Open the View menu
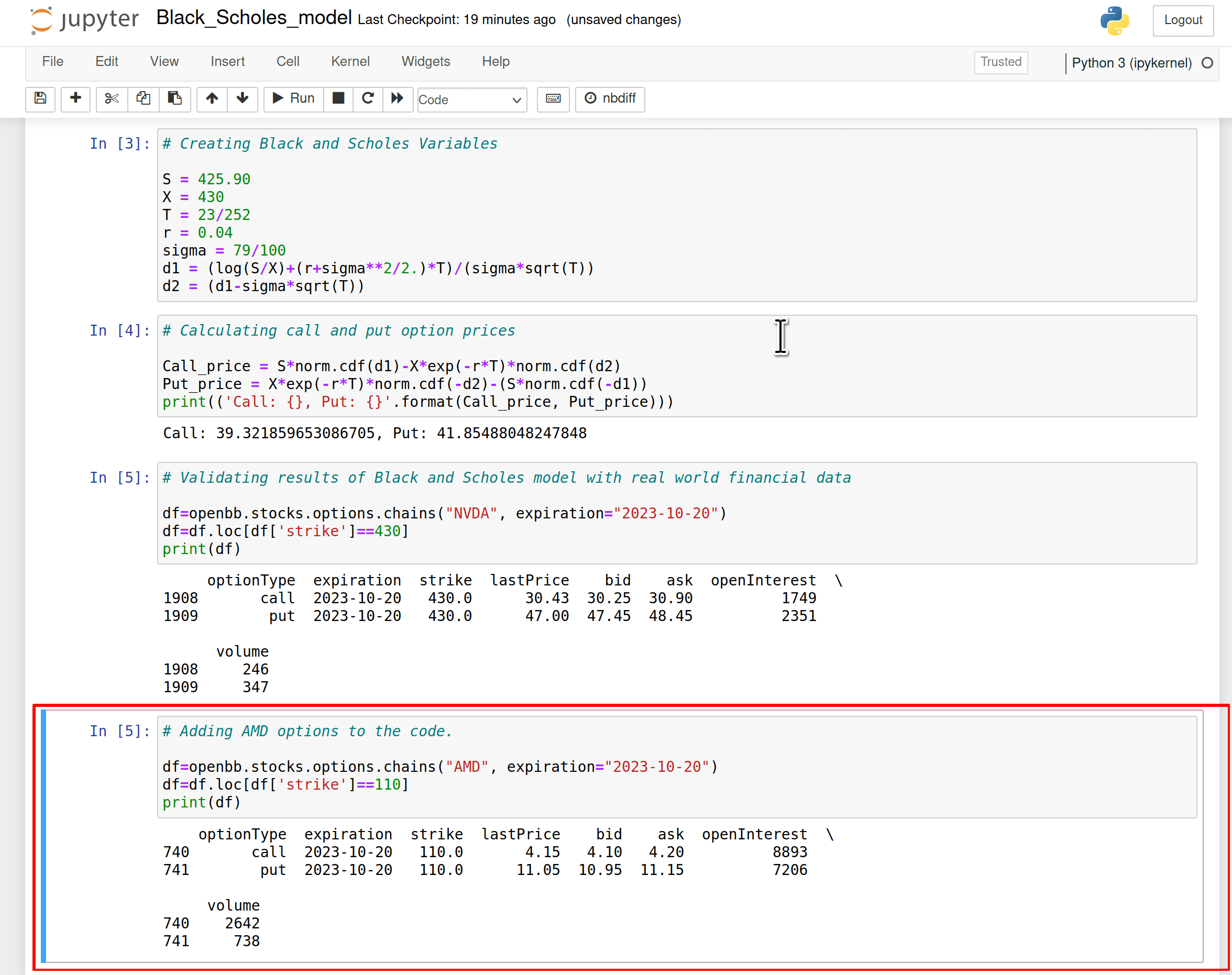The width and height of the screenshot is (1232, 975). pos(164,62)
